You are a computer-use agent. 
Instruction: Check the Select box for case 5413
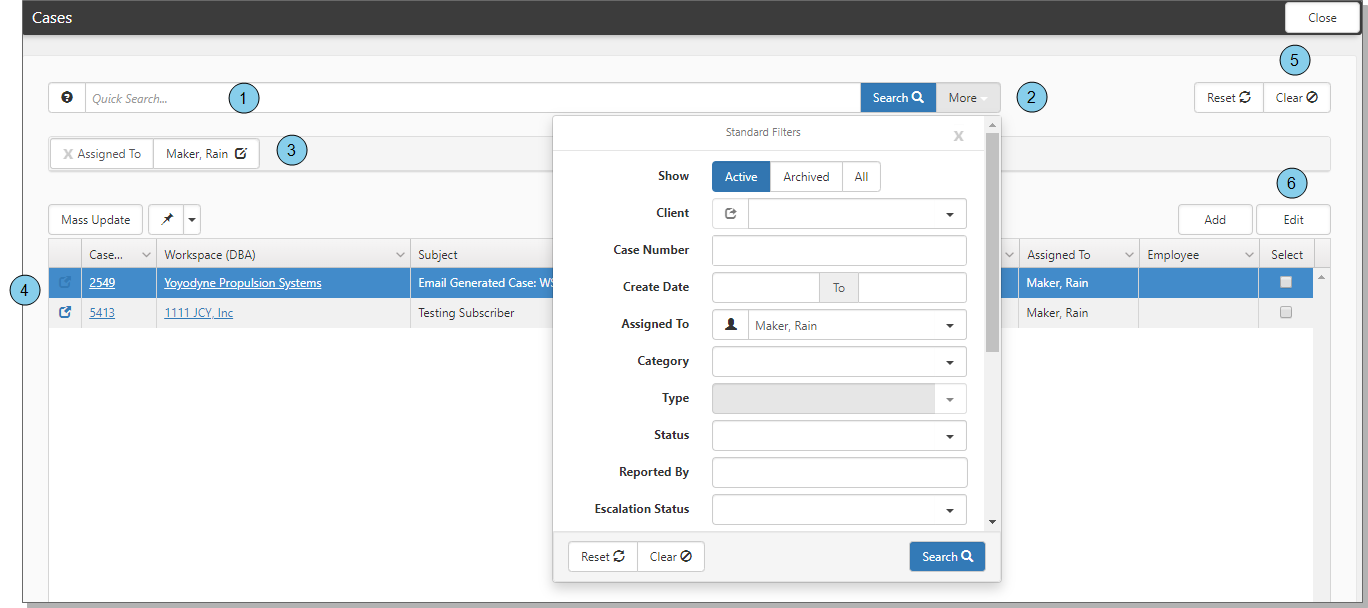pos(1286,313)
